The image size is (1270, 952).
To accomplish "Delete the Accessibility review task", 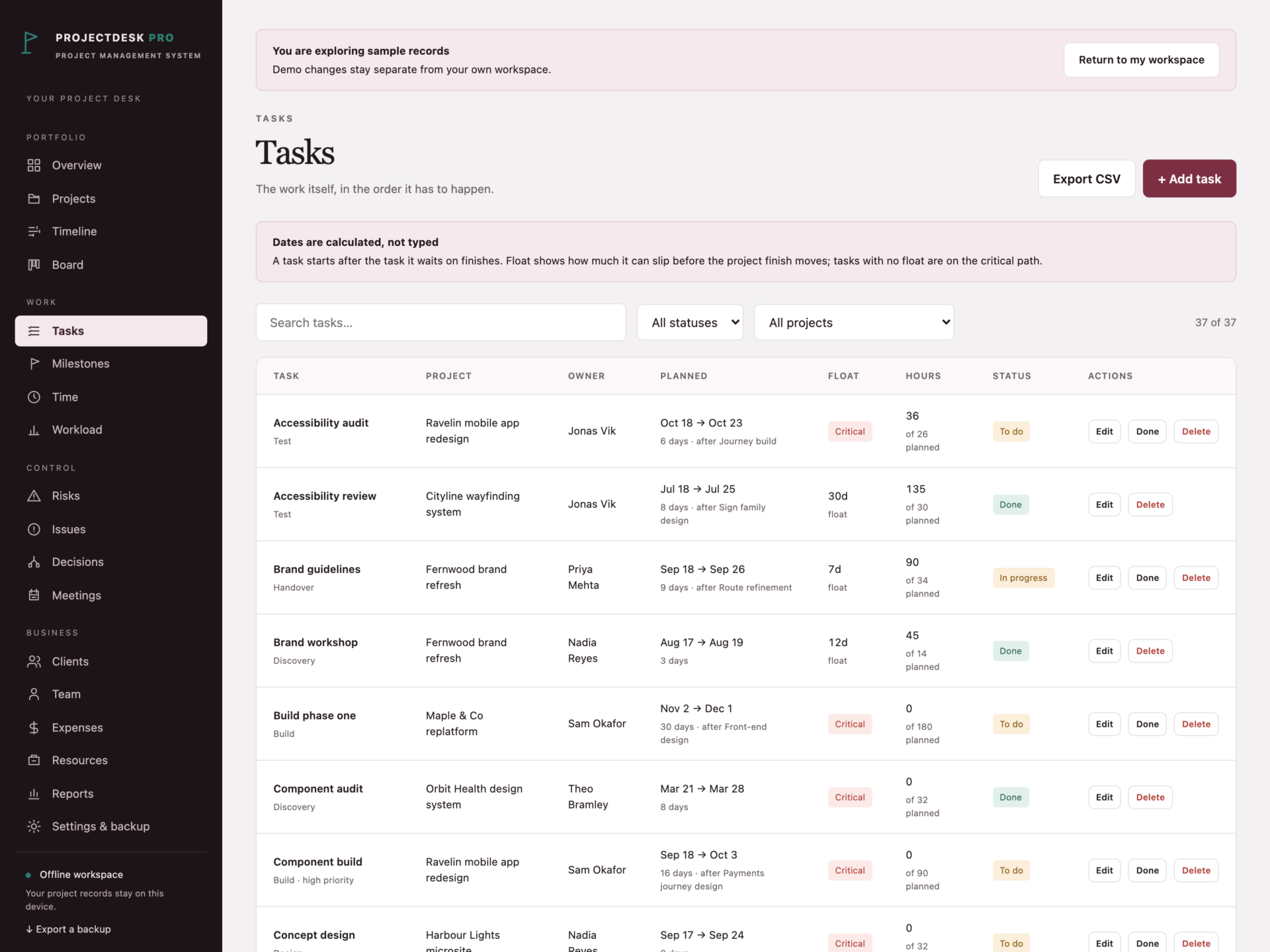I will 1150,504.
